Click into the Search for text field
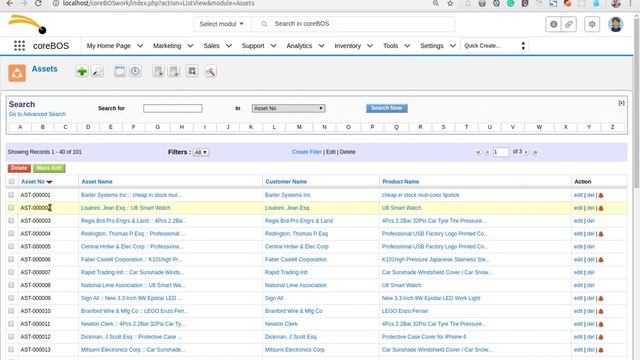The width and height of the screenshot is (640, 360). (172, 108)
